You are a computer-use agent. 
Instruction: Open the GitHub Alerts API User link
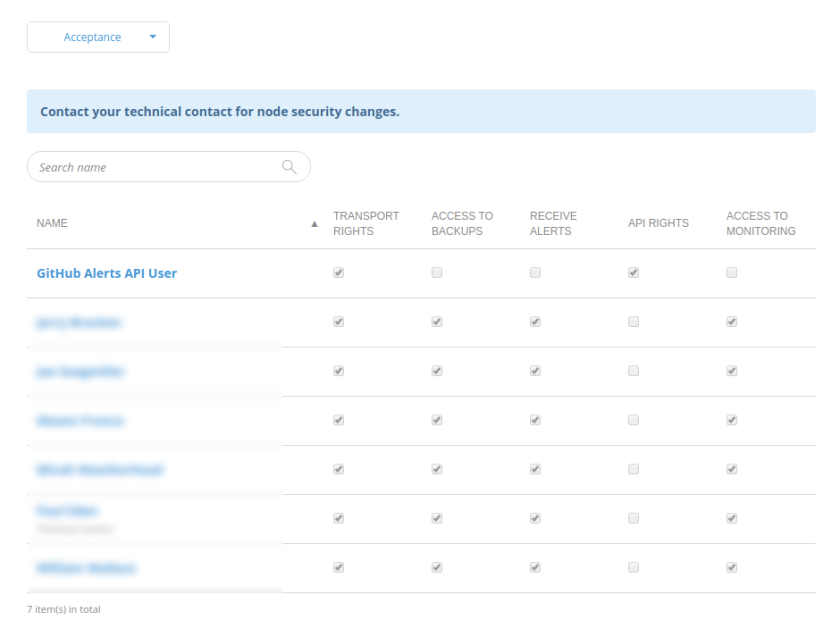point(107,273)
